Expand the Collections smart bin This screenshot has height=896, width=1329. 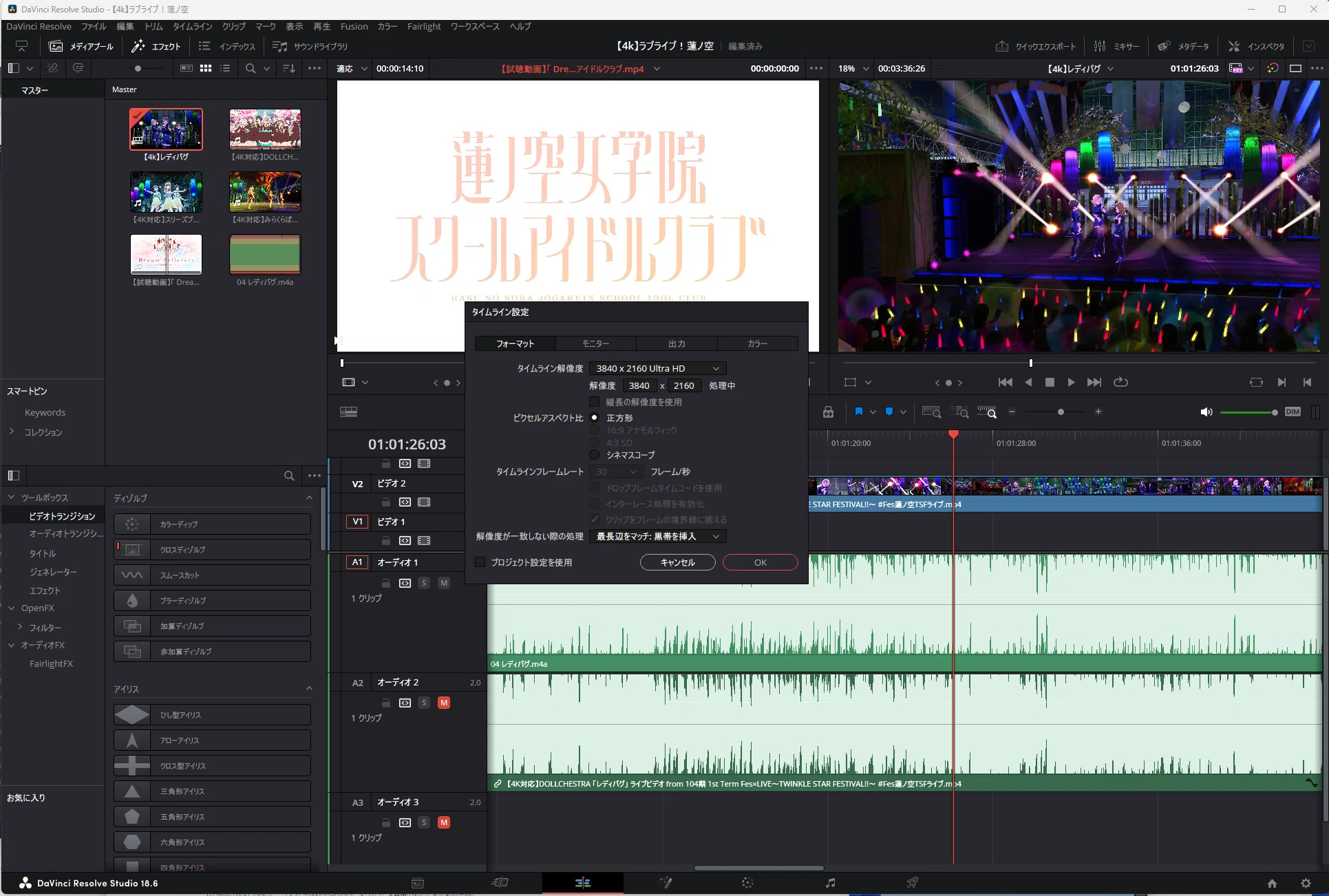(12, 431)
